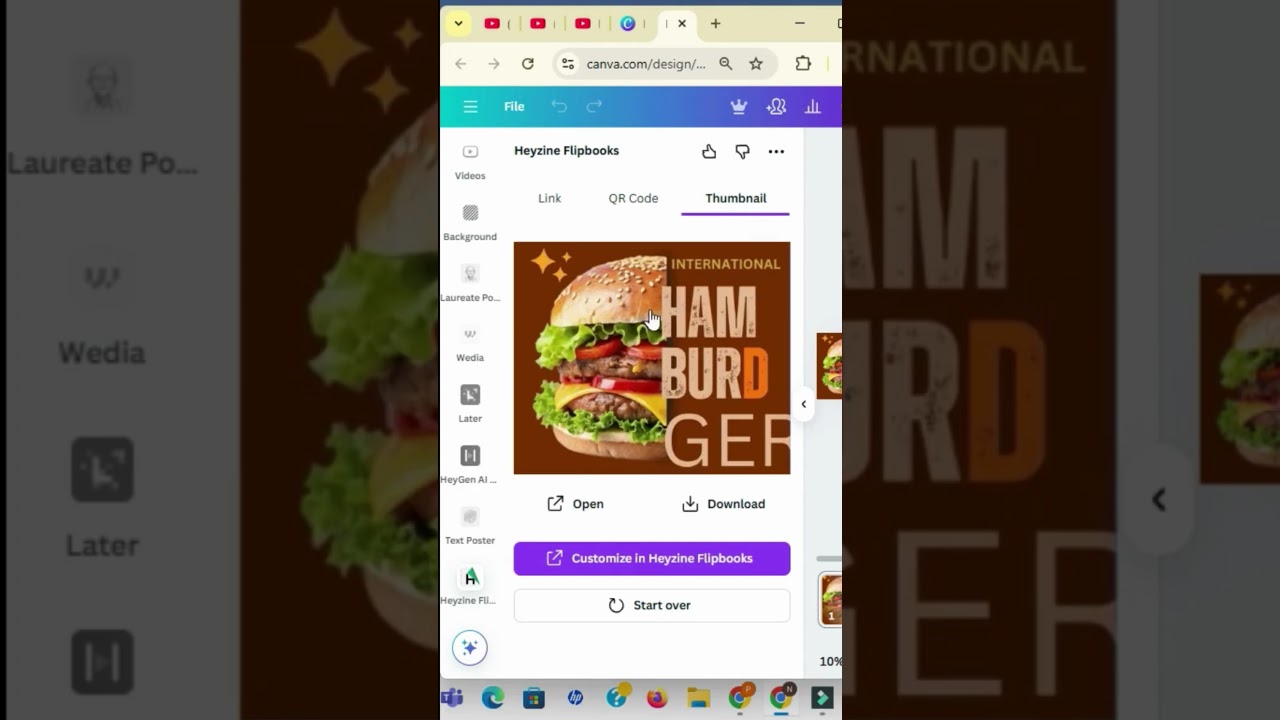Open File Explorer from taskbar

(x=698, y=698)
